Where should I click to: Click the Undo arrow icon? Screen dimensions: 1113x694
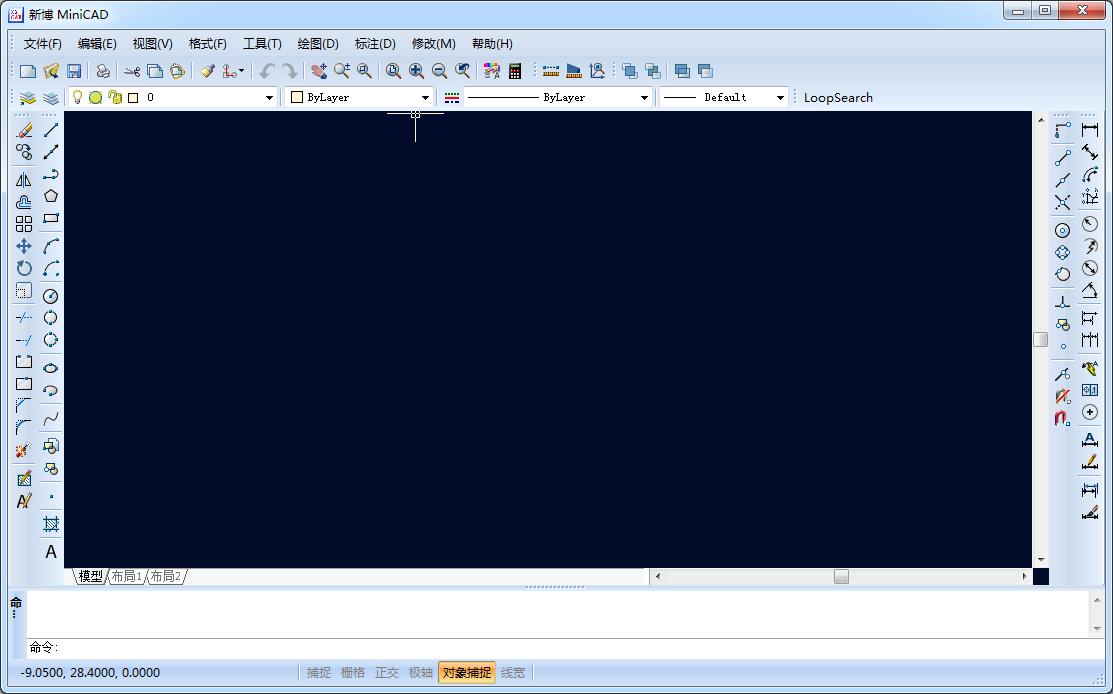(266, 71)
